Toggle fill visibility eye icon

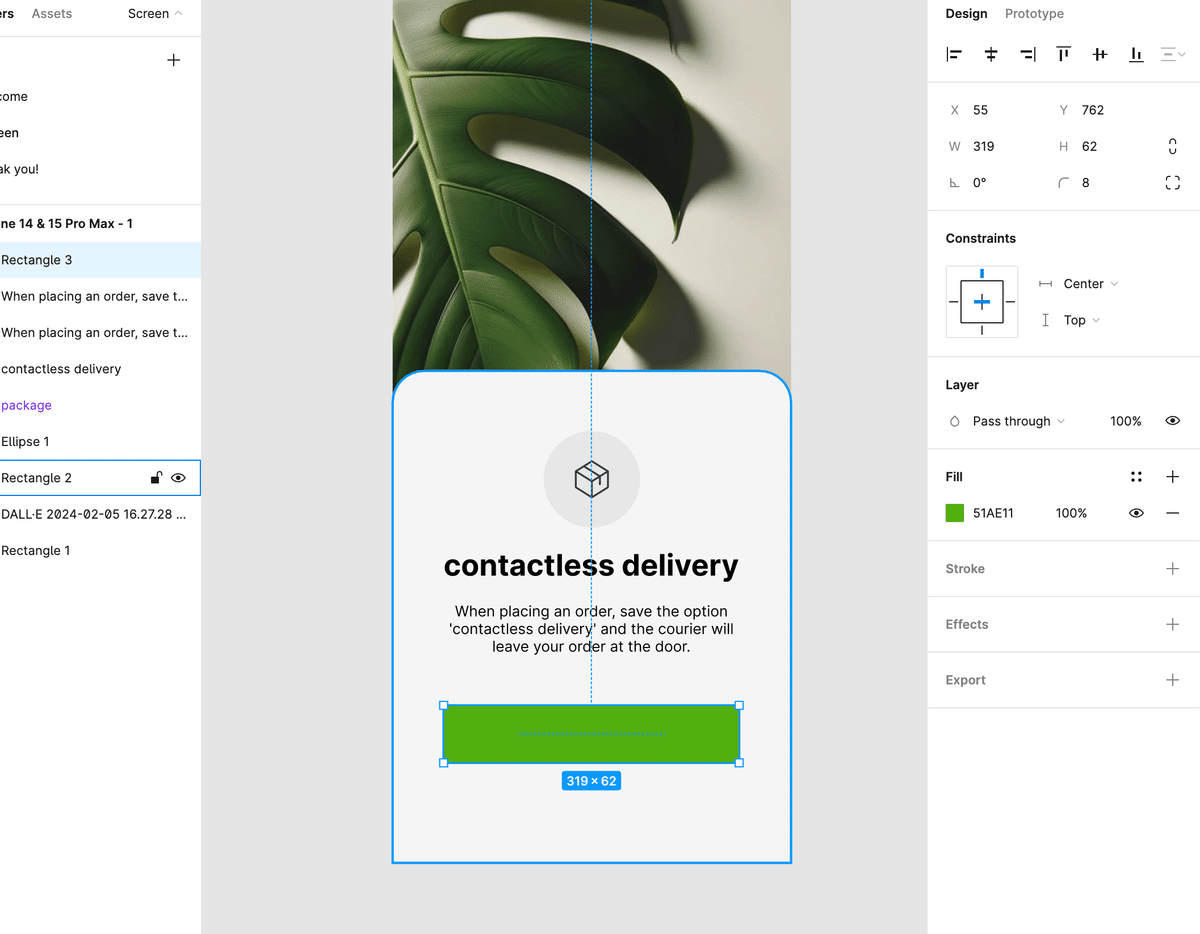click(1136, 513)
